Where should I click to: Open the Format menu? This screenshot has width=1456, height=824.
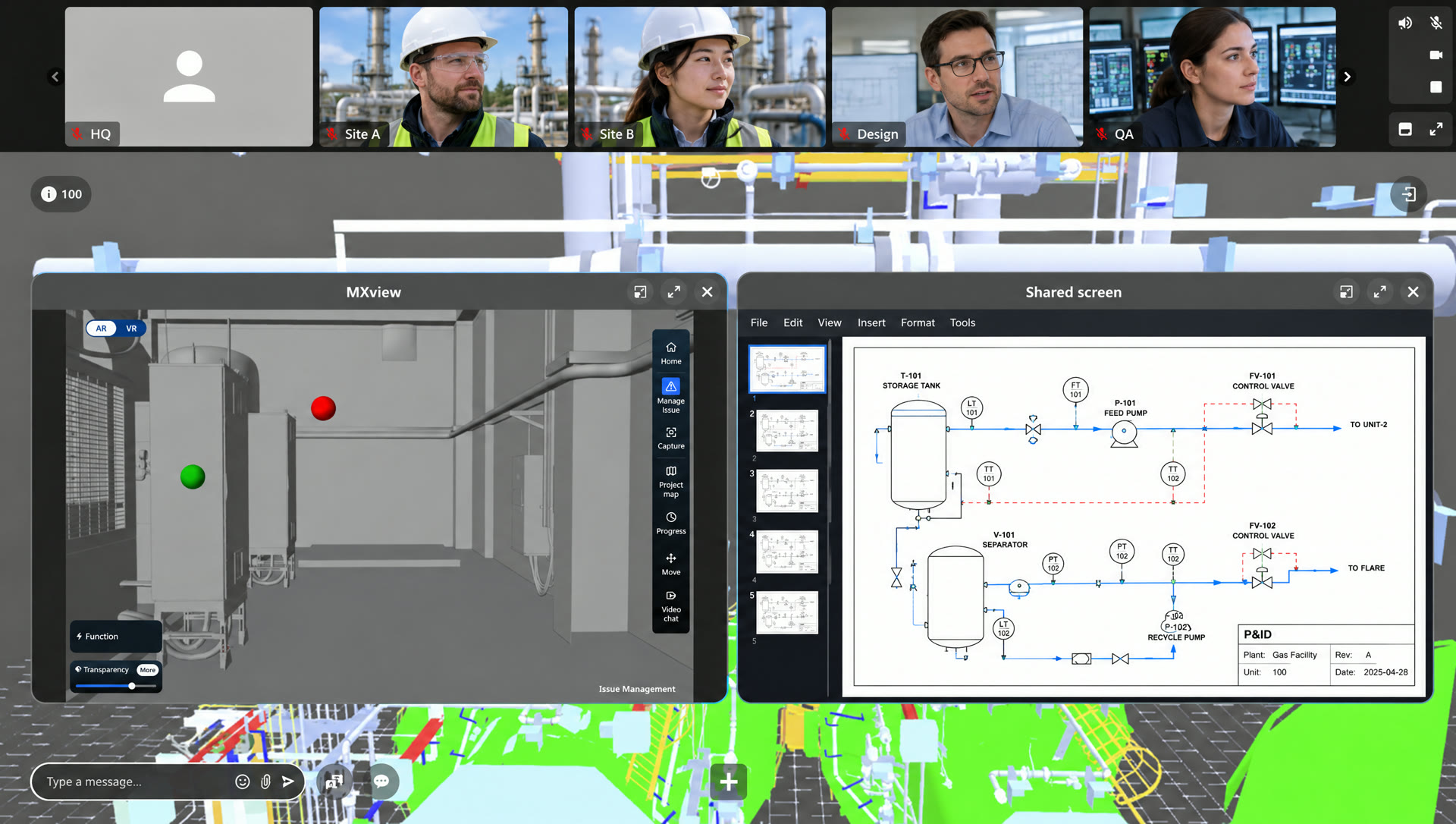918,322
